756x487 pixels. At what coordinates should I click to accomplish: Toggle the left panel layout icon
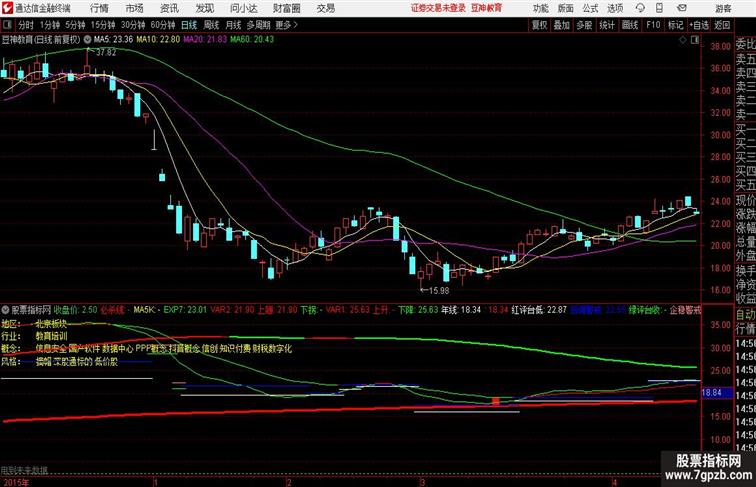coord(7,25)
